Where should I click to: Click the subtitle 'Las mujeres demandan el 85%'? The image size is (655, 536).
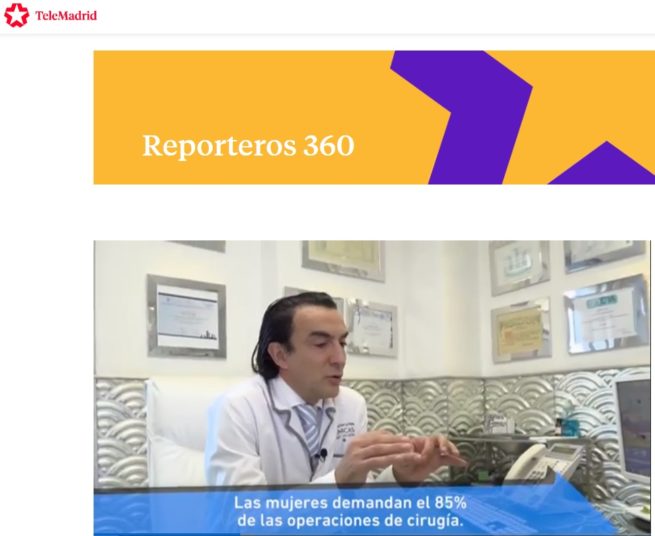tap(350, 503)
